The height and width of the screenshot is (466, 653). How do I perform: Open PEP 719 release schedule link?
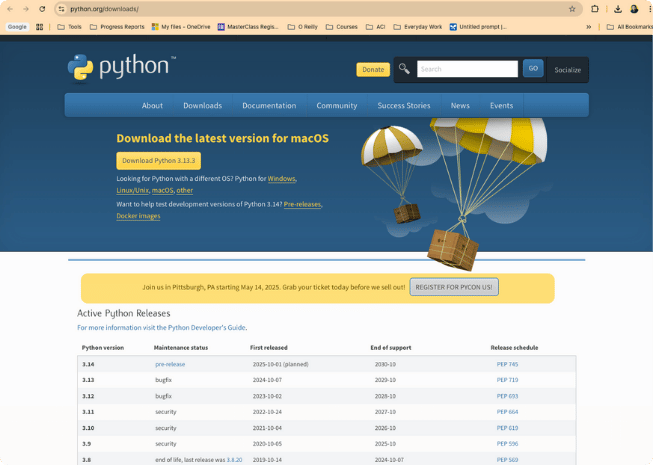[x=507, y=380]
